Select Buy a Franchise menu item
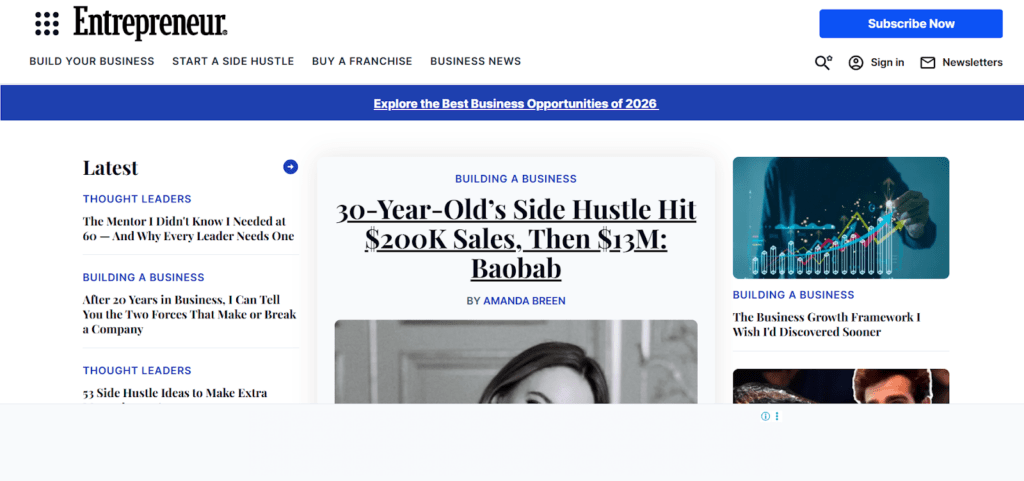The width and height of the screenshot is (1024, 481). point(362,61)
